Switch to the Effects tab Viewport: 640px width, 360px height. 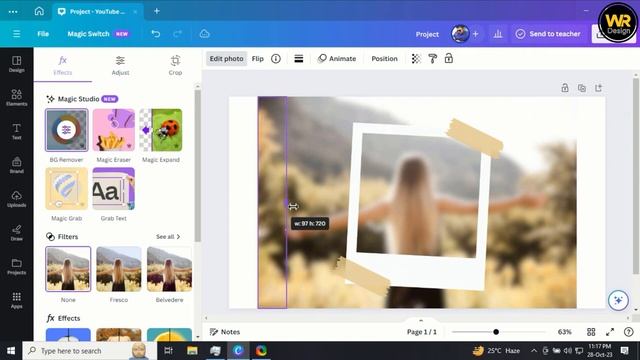coord(62,65)
